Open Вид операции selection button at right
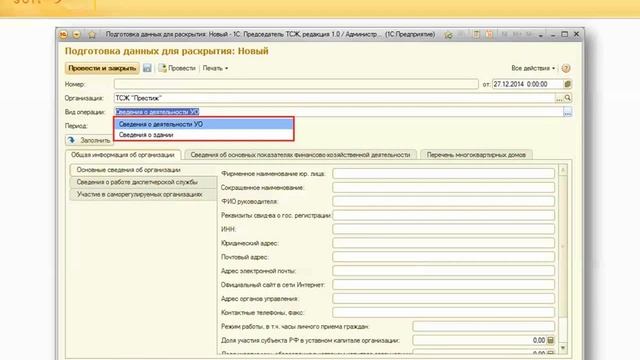 coord(567,112)
